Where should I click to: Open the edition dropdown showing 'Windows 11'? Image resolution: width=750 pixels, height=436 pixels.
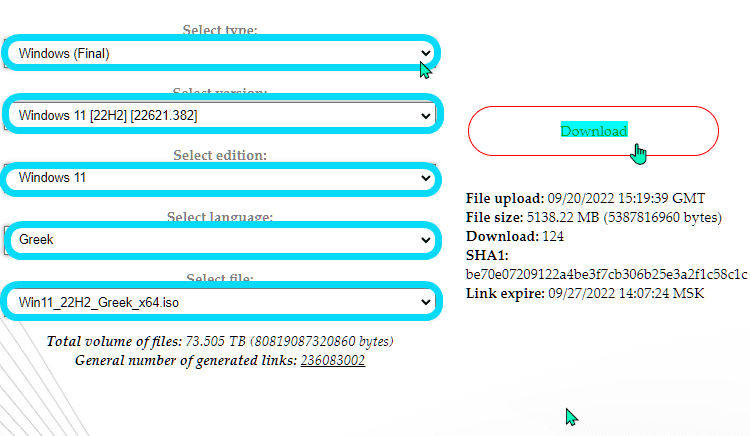[221, 178]
